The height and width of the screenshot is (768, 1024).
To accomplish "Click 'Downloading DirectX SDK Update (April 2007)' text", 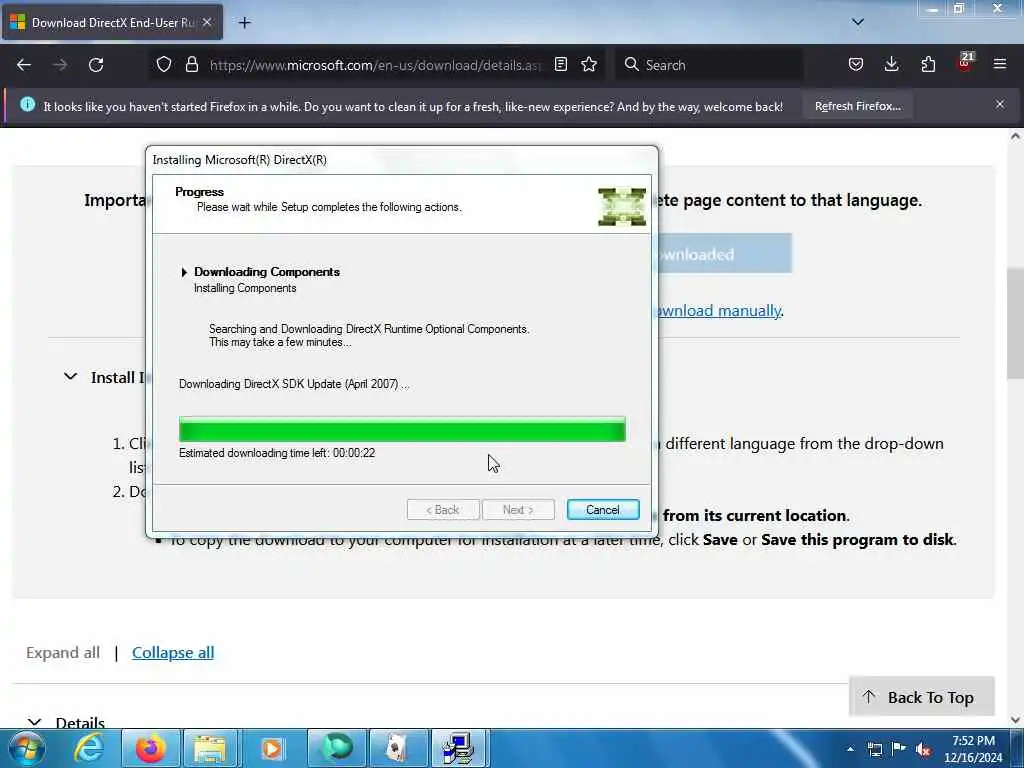I will [x=294, y=384].
